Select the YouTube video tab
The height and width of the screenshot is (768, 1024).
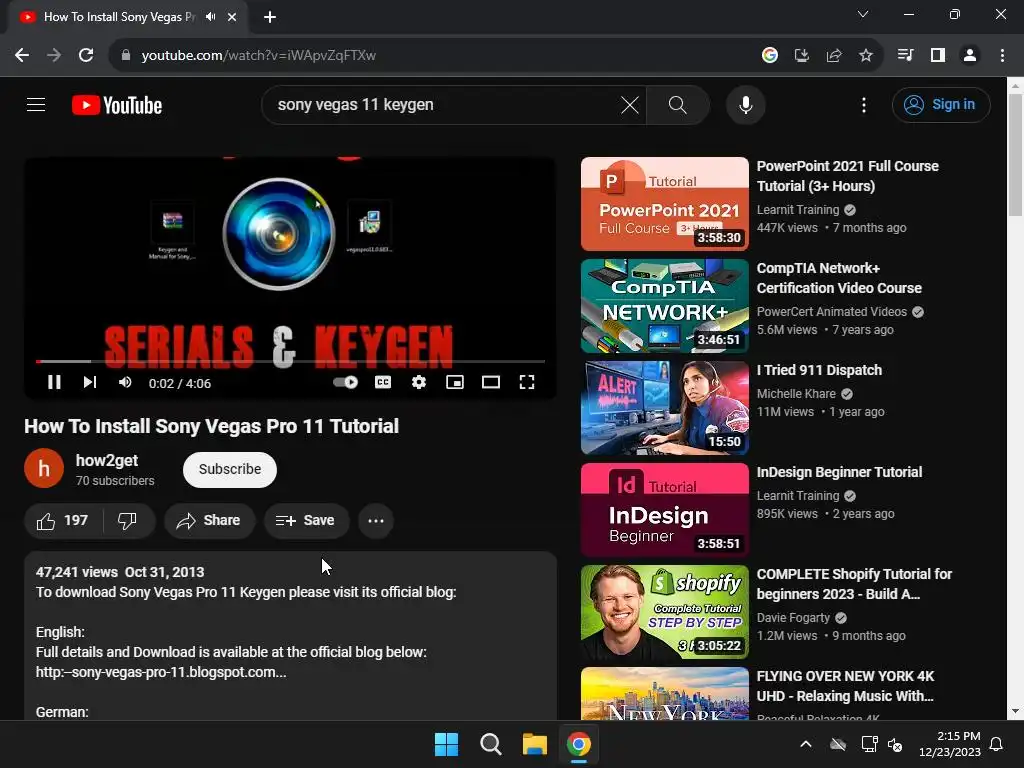pos(118,17)
